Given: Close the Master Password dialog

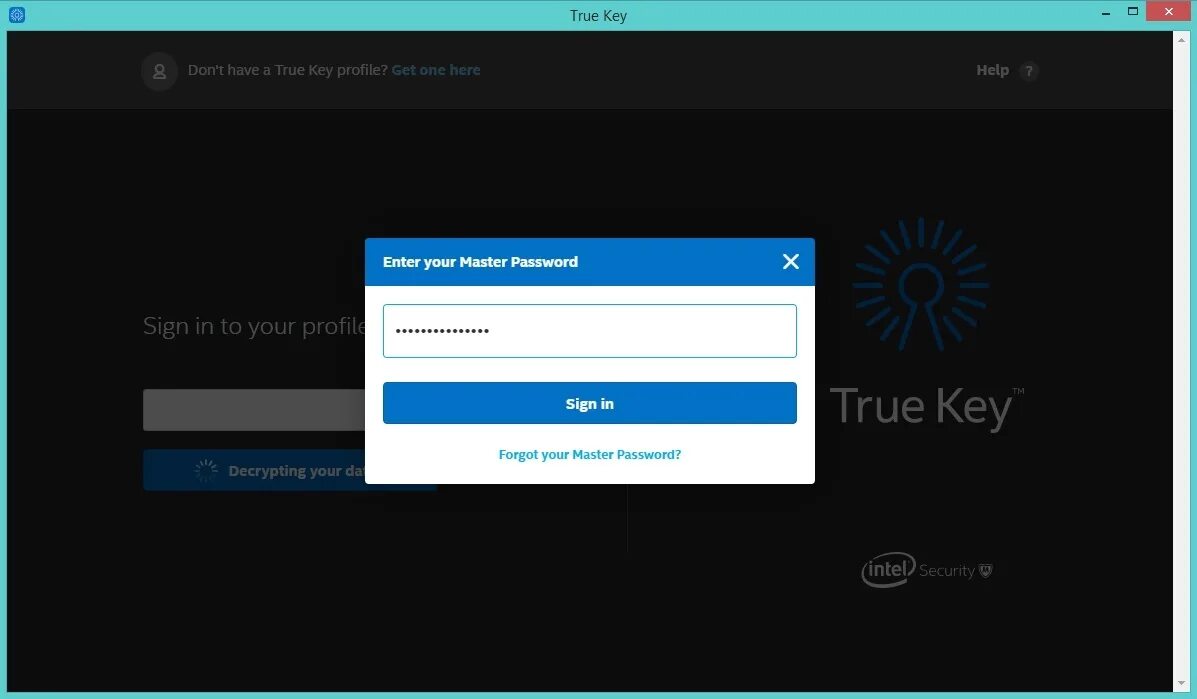Looking at the screenshot, I should pyautogui.click(x=791, y=262).
